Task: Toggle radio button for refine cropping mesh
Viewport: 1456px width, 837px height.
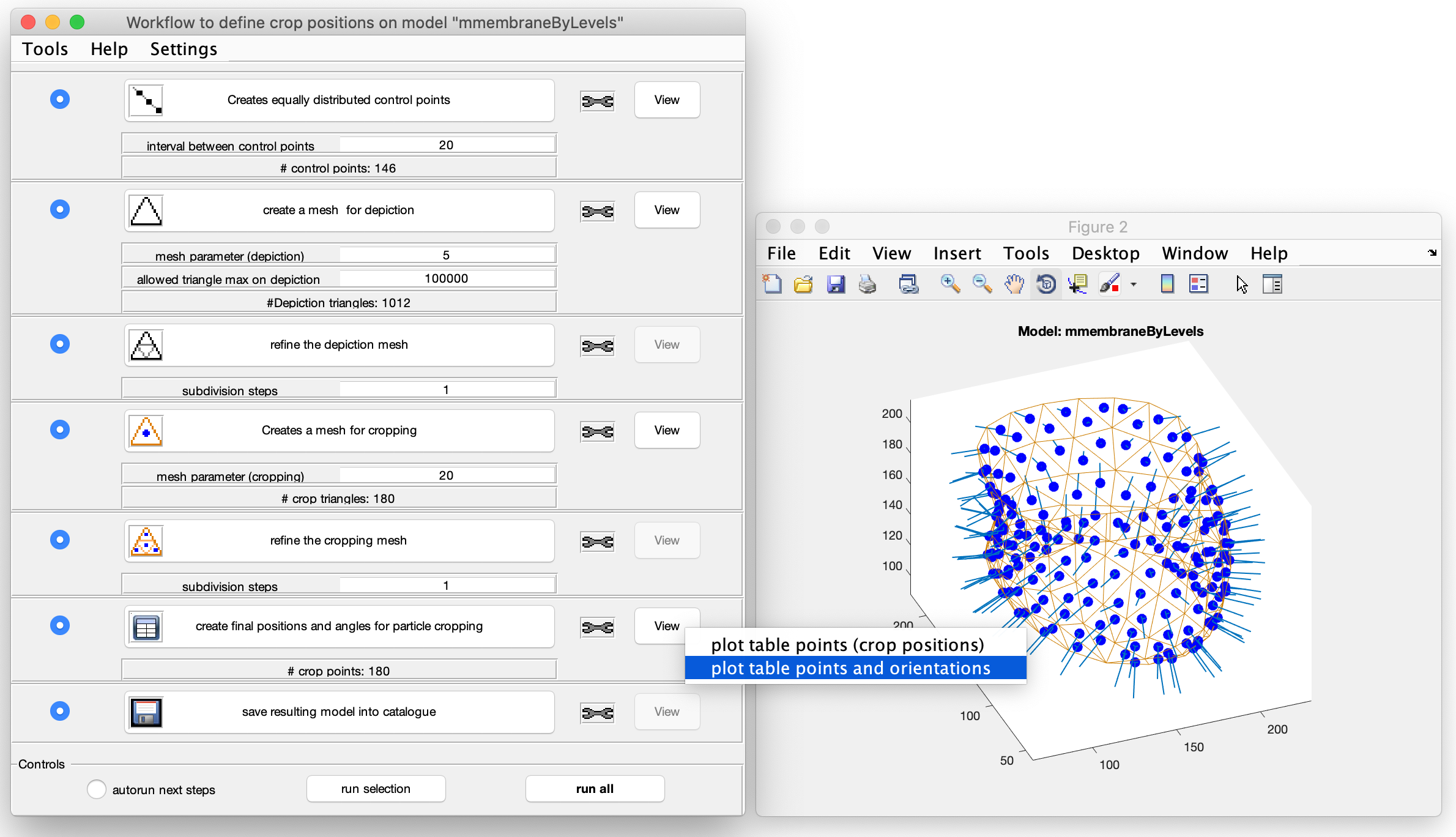Action: tap(60, 540)
